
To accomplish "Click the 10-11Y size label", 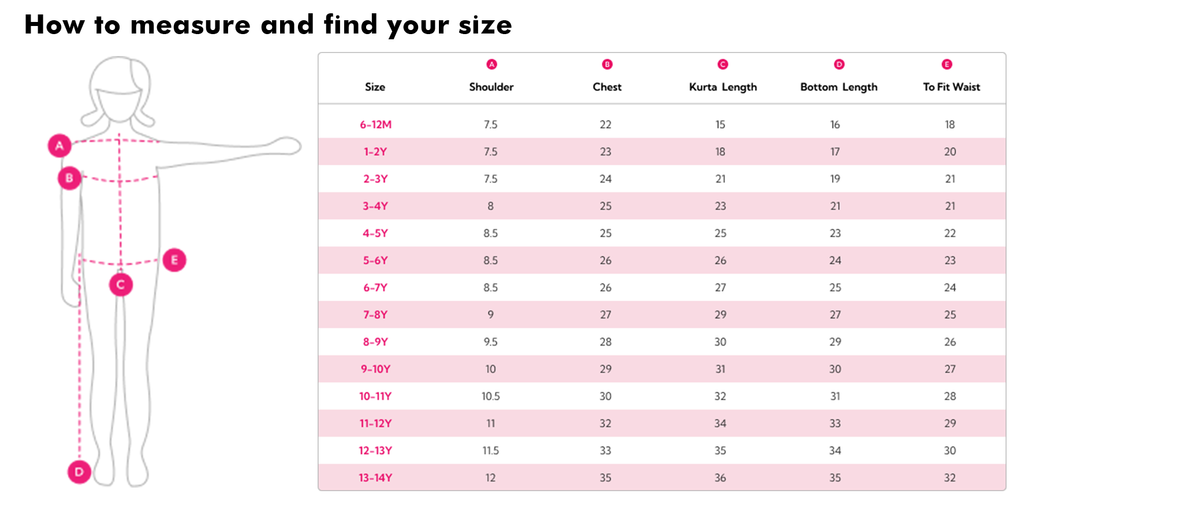I will 375,396.
